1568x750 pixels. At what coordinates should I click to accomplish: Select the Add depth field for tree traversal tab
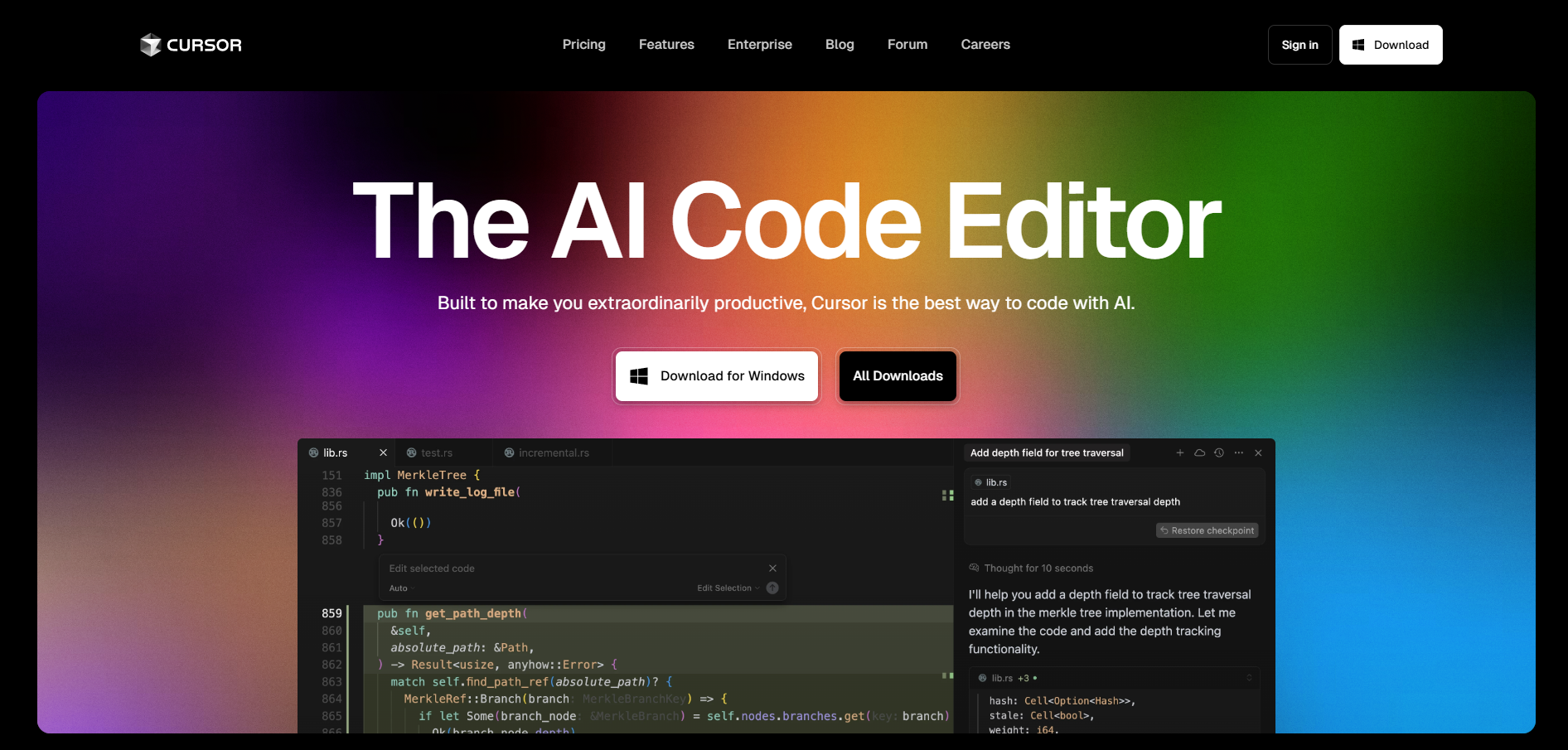(1047, 452)
